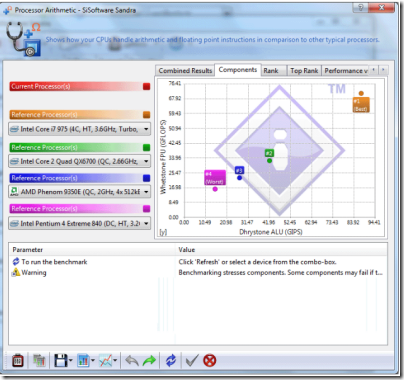Click the Dhrystone ALU (GIPS) axis label
The image size is (404, 380).
point(271,232)
